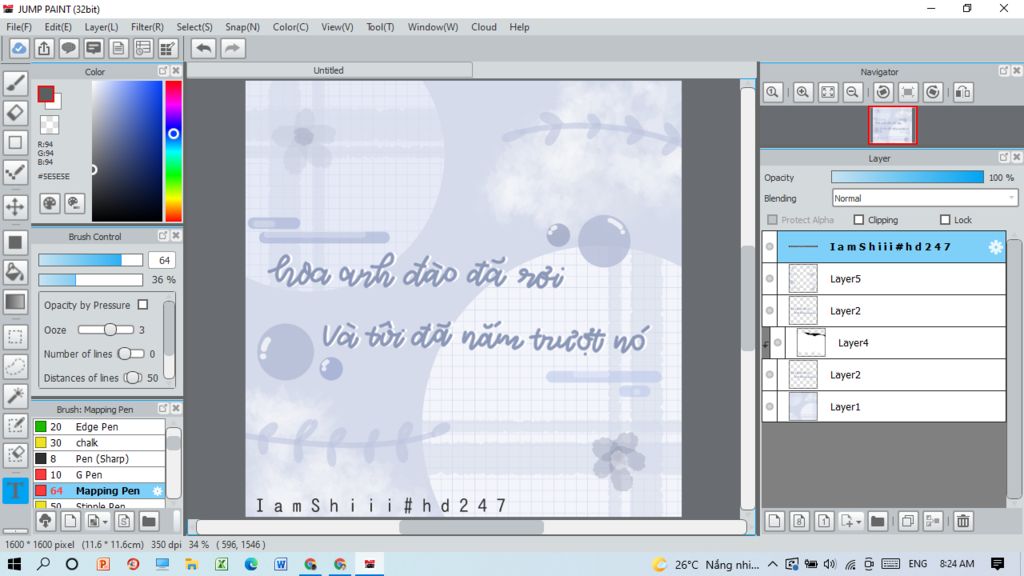Adjust the Ooze slider
1024x576 pixels.
pyautogui.click(x=106, y=330)
